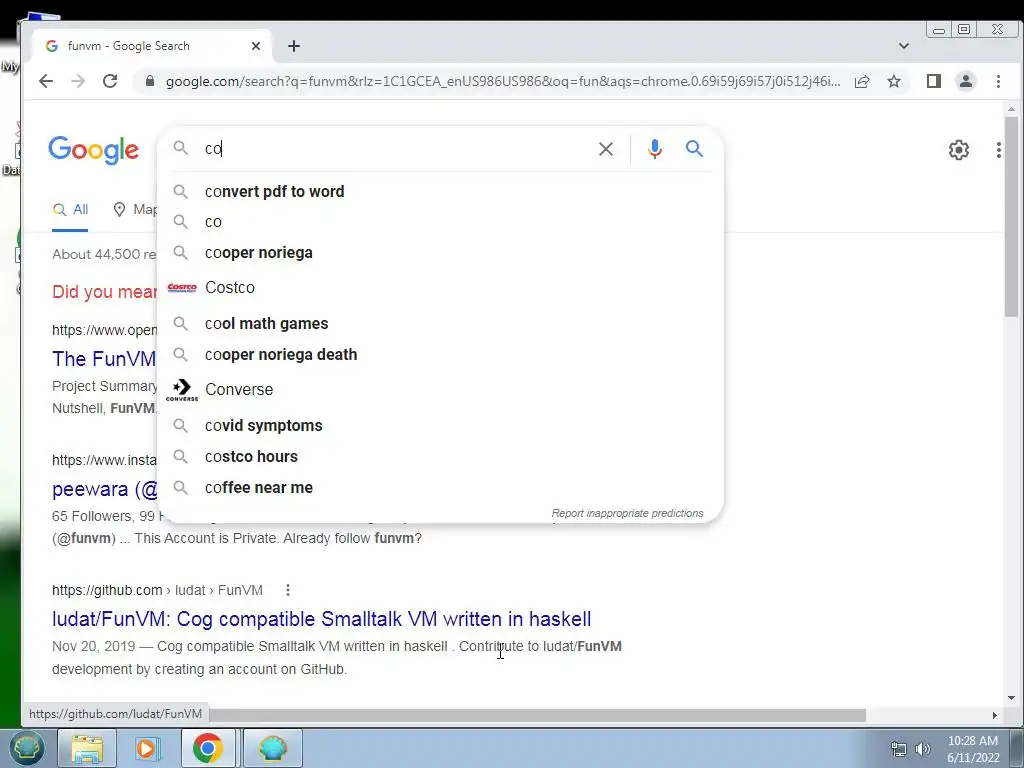Open Windows Start orb
The width and height of the screenshot is (1024, 768).
(x=27, y=748)
